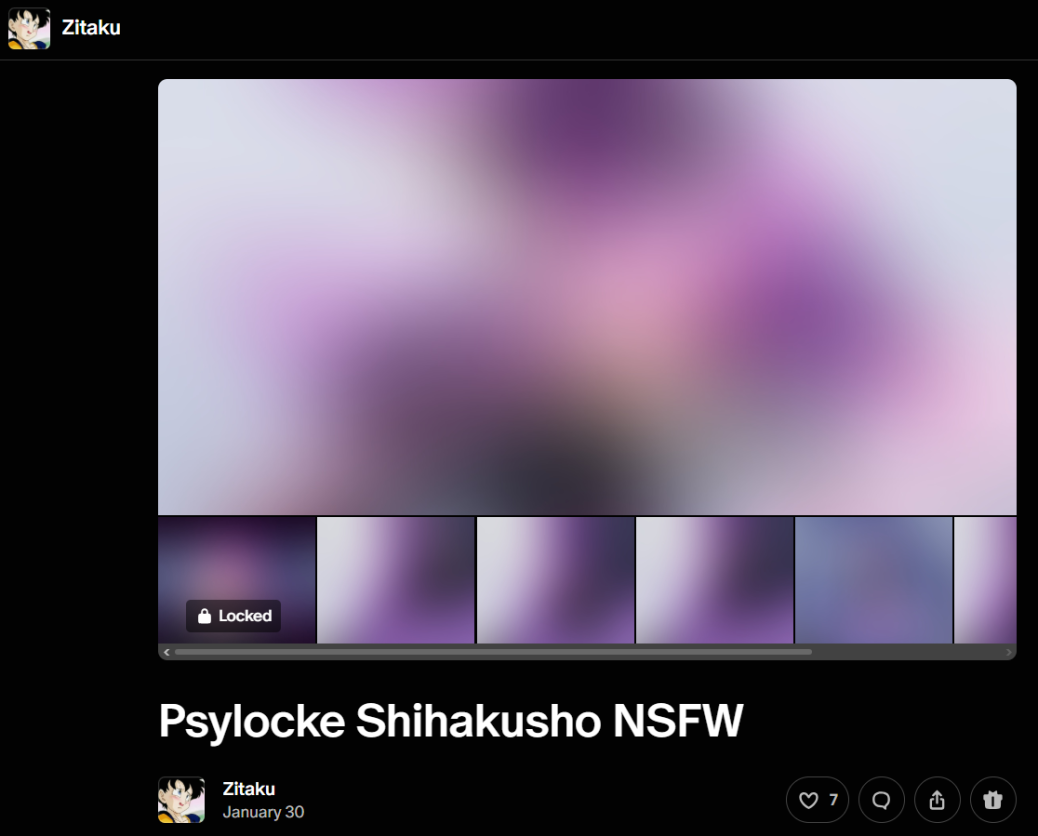Select the fourth blurred gallery thumbnail
1038x836 pixels.
click(714, 580)
